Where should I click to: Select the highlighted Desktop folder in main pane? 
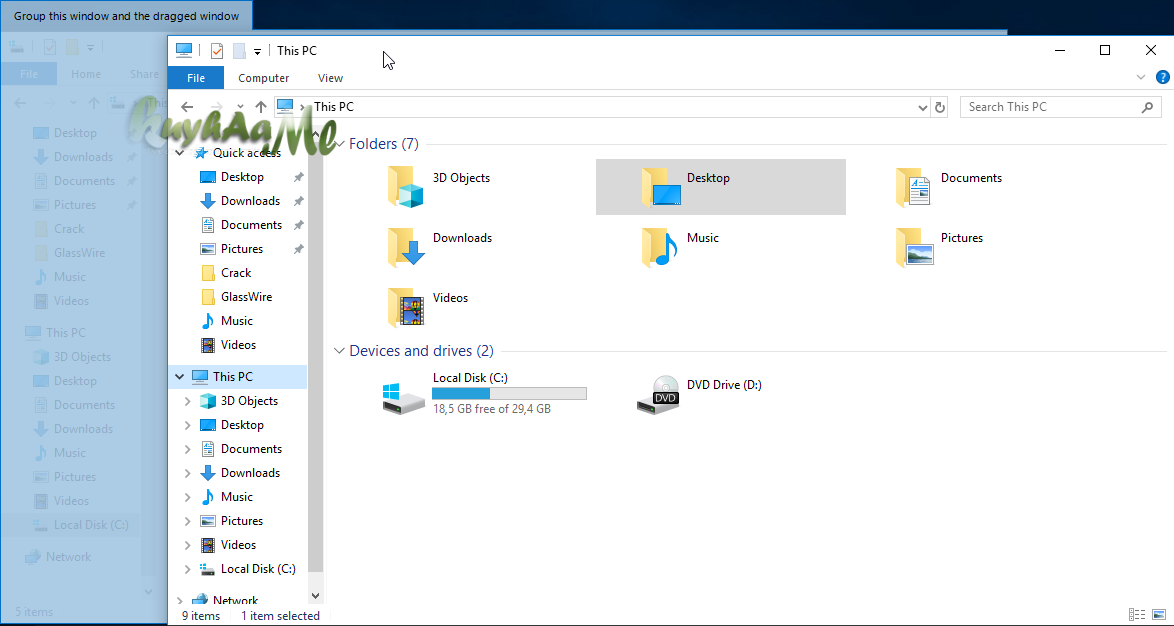(x=720, y=186)
